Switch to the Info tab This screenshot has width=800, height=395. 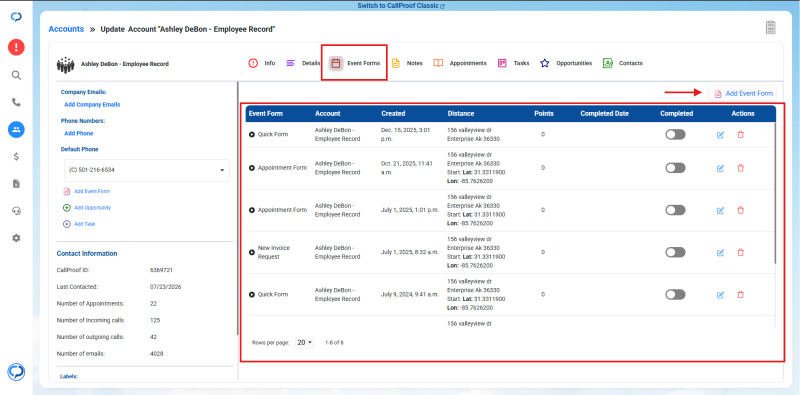262,63
